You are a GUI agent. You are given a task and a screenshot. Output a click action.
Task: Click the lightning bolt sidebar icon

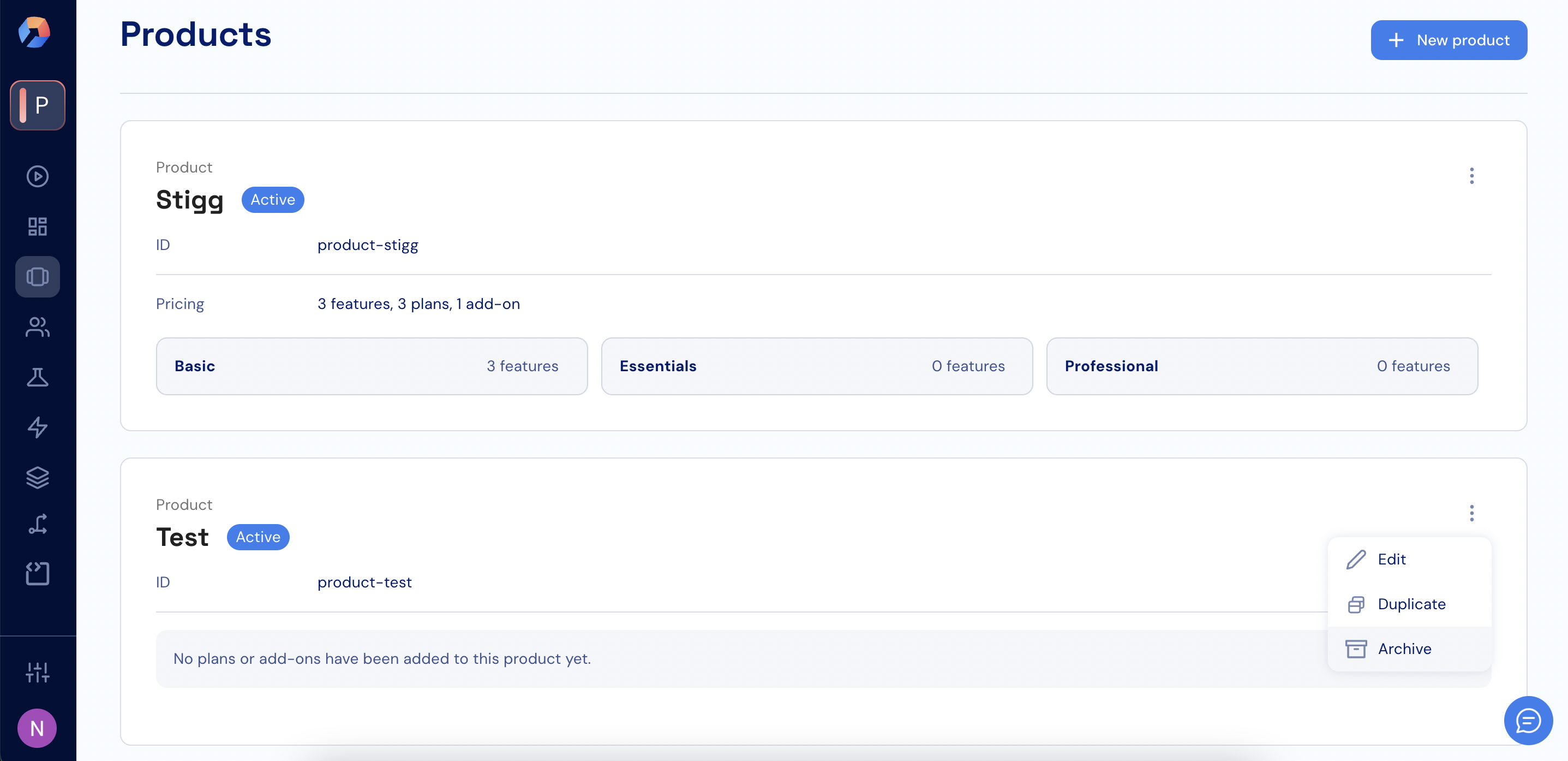[x=37, y=427]
